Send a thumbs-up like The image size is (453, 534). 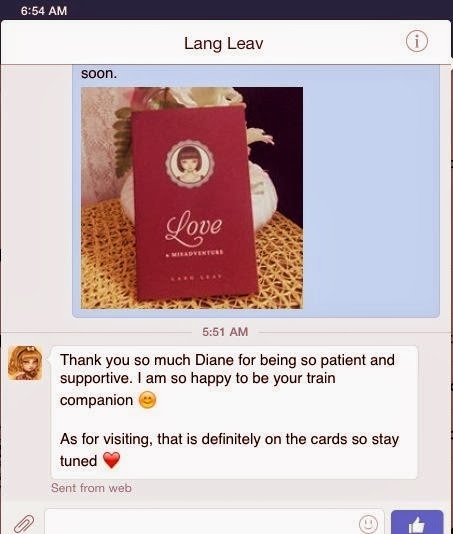click(x=417, y=522)
